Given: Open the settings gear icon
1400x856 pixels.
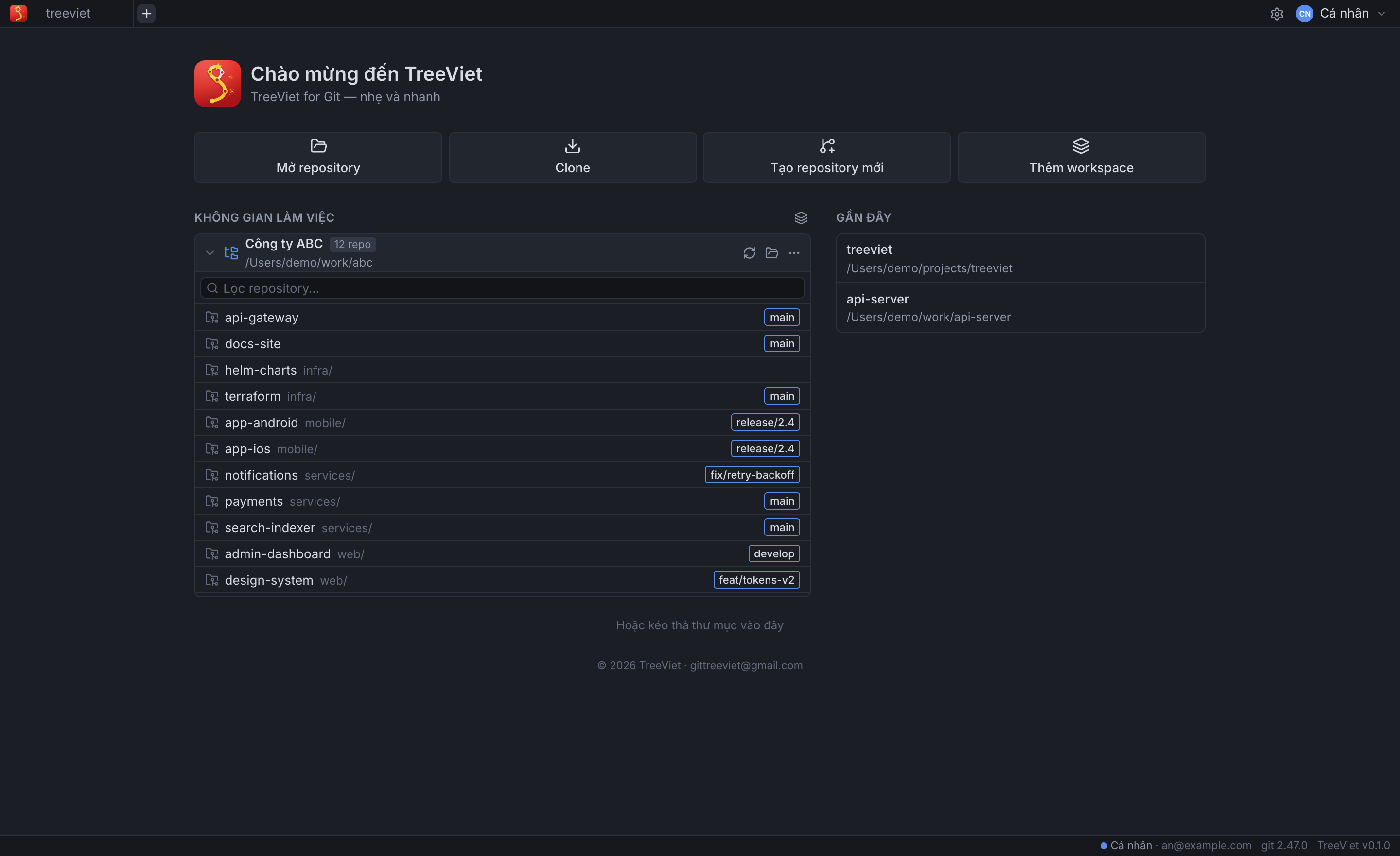Looking at the screenshot, I should coord(1276,14).
